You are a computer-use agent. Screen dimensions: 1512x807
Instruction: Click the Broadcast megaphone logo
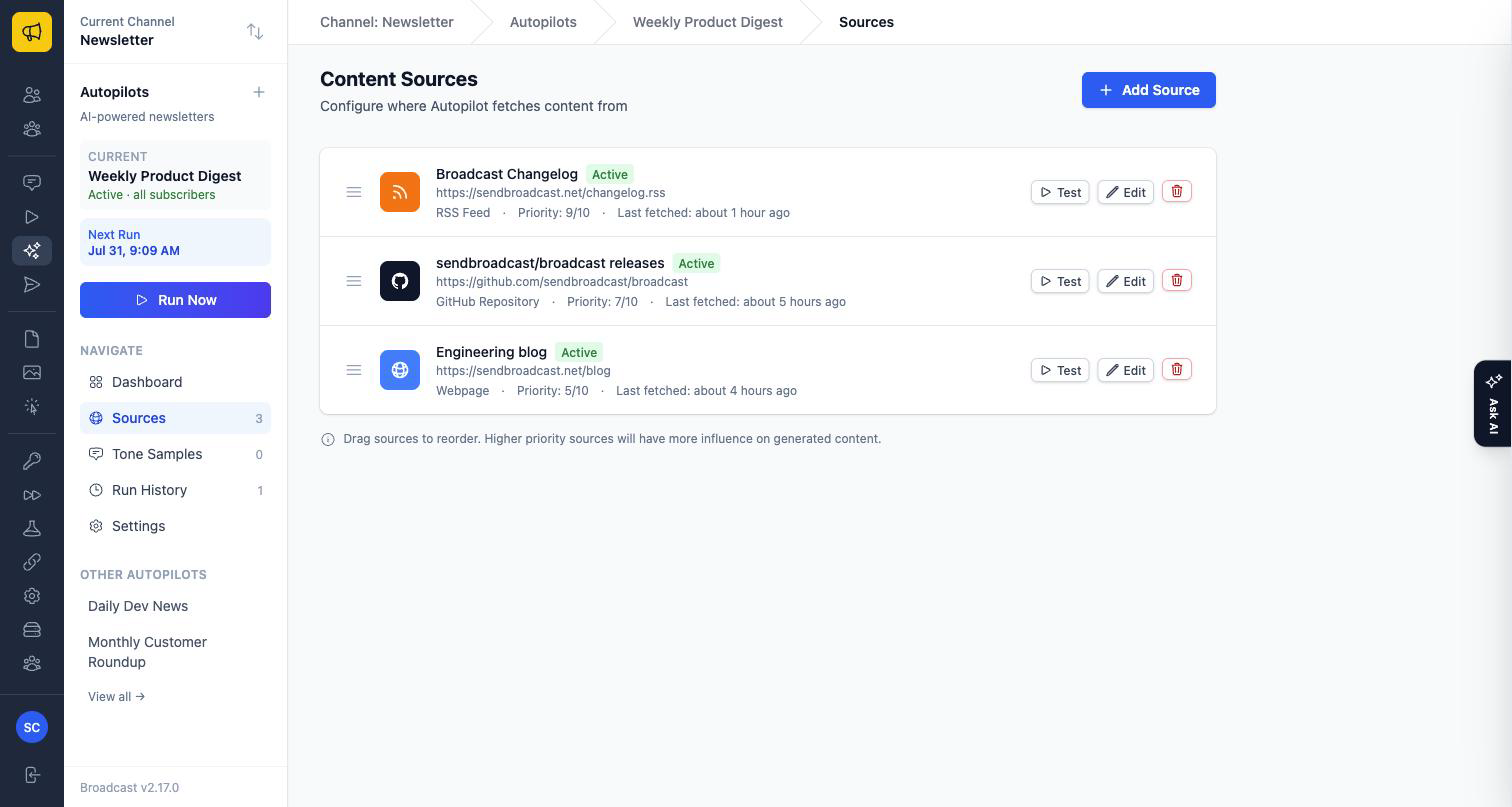point(32,32)
